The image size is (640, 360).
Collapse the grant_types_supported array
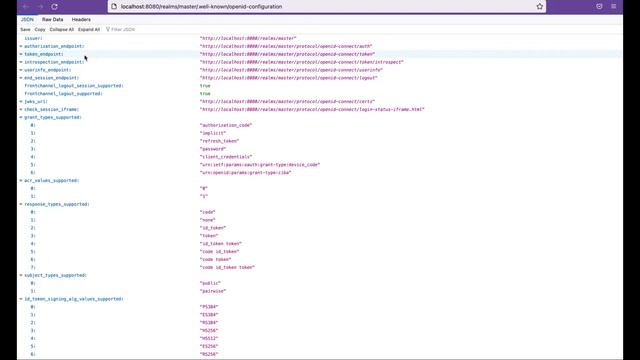(x=21, y=117)
